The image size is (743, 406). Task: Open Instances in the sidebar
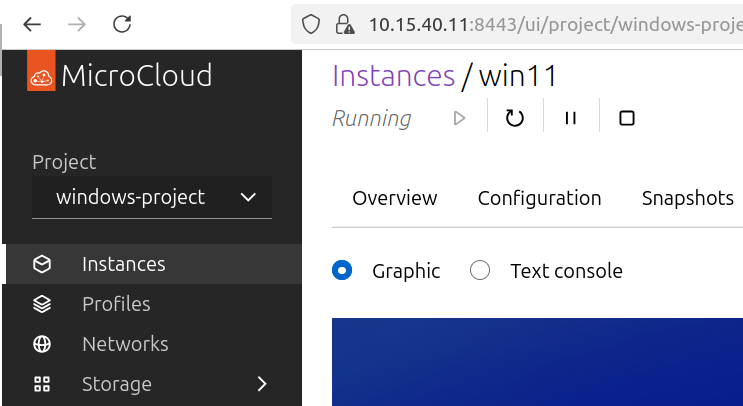pos(154,264)
